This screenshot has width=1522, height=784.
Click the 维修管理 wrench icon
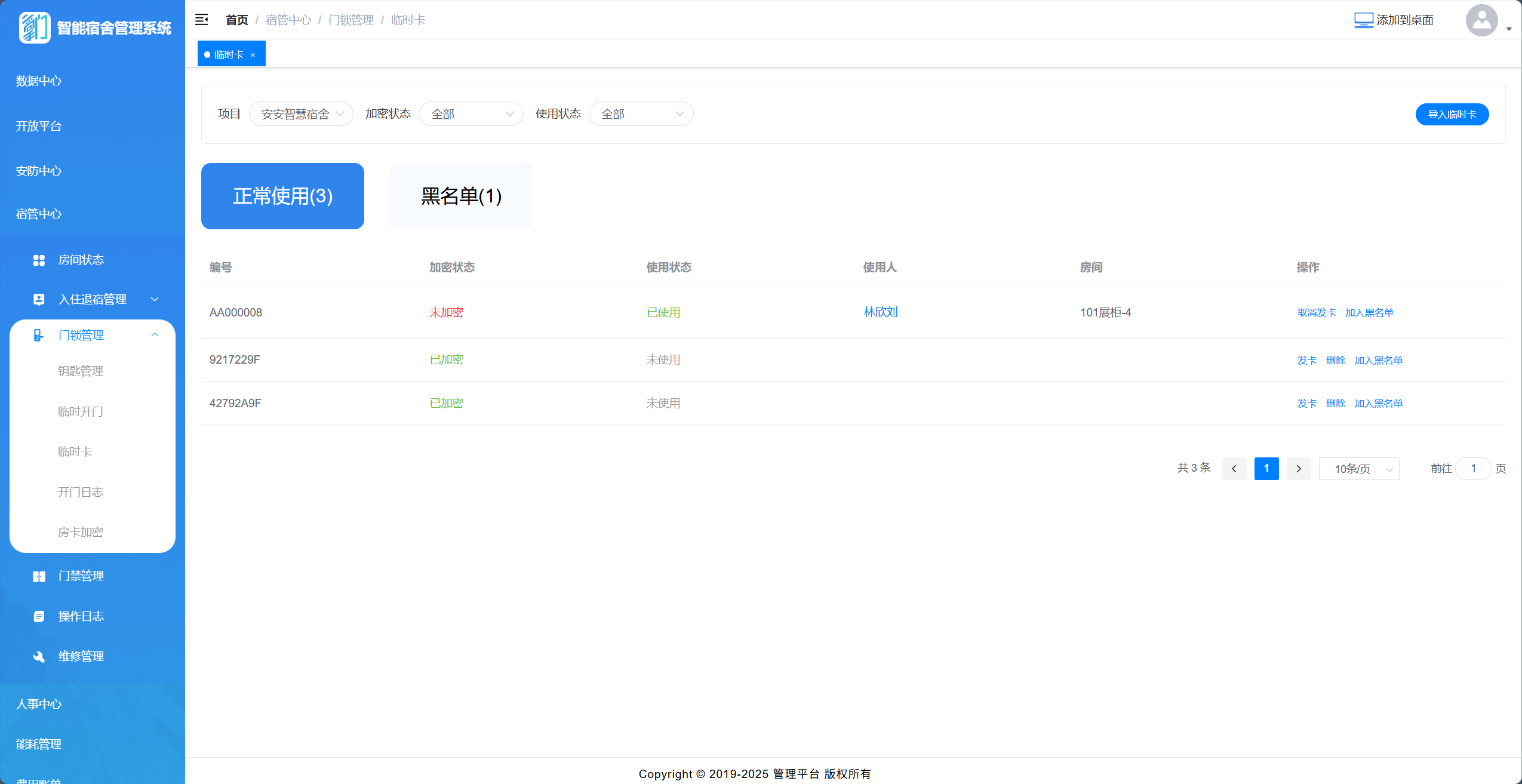click(39, 656)
